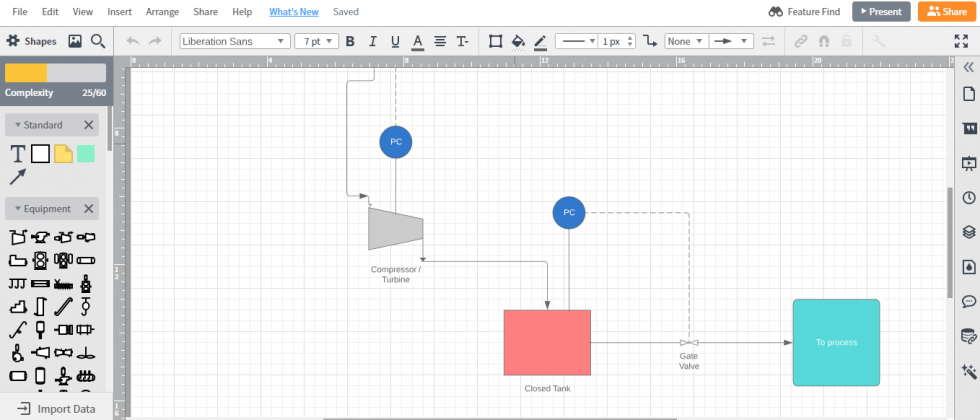This screenshot has width=980, height=420.
Task: Collapse the right dock chevrons
Action: coord(969,67)
